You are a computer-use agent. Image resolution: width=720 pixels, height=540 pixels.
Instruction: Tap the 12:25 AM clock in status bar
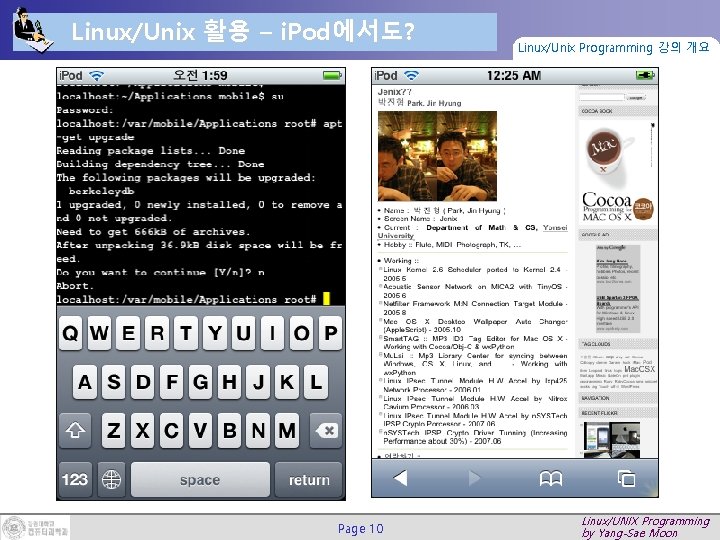tap(514, 75)
